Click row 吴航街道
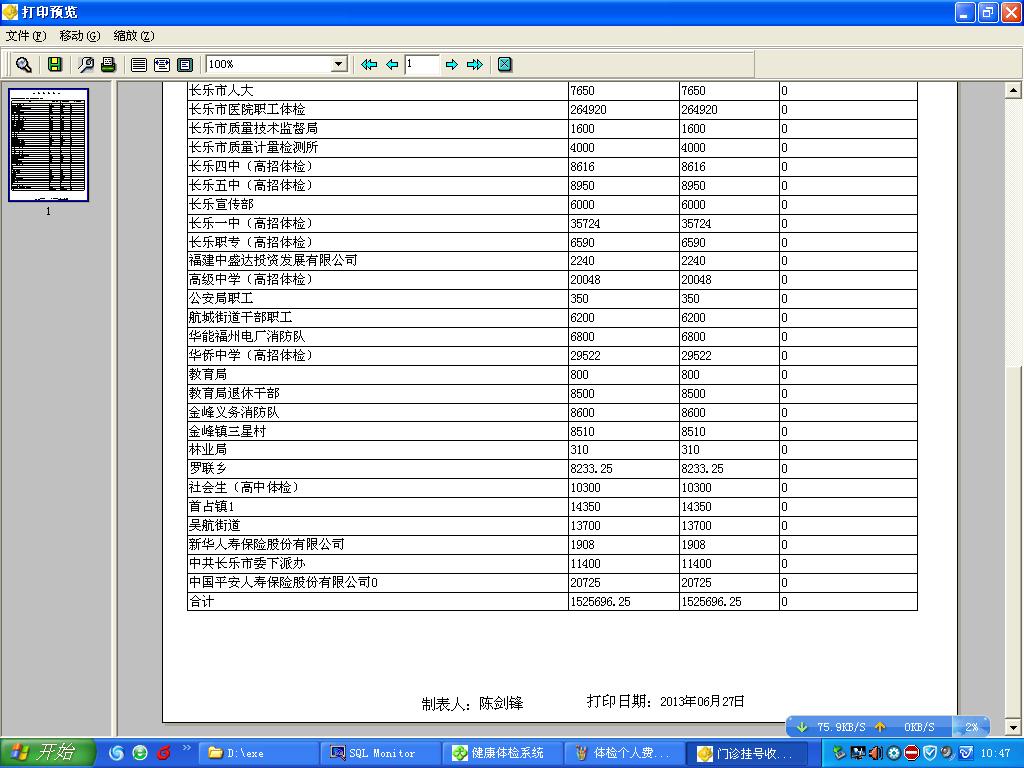1024x768 pixels. [552, 525]
